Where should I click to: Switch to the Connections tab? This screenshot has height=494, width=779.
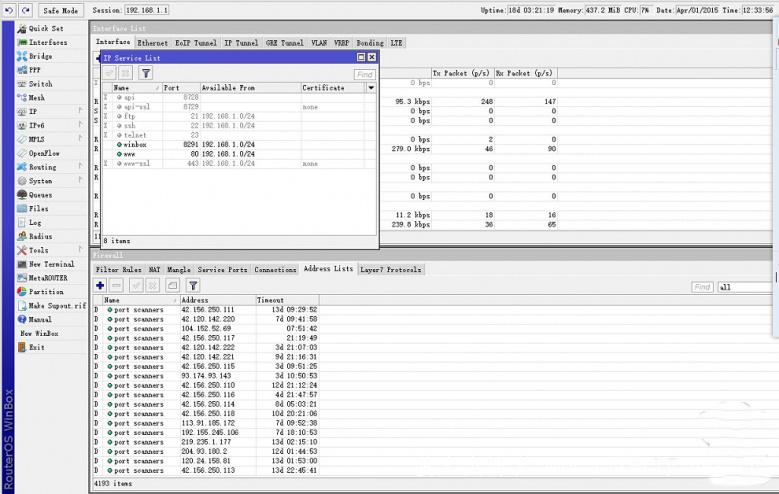tap(275, 269)
